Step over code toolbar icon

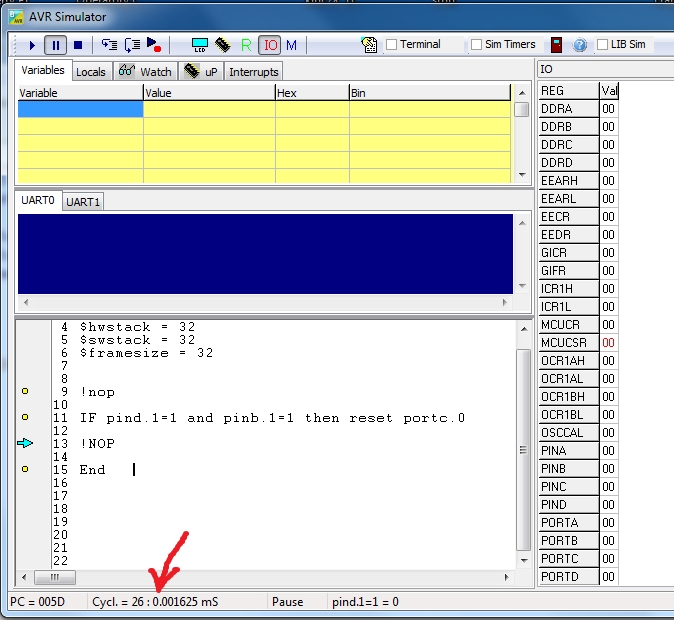[132, 45]
